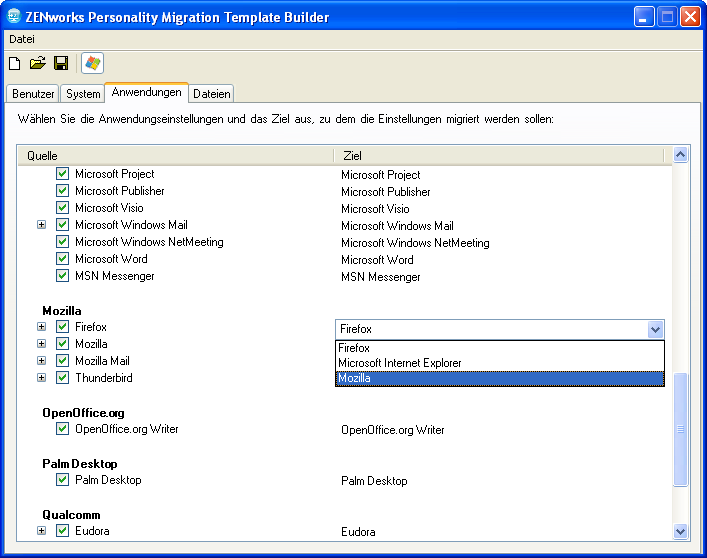Image resolution: width=707 pixels, height=558 pixels.
Task: Select the Microsoft Word target cell
Action: pyautogui.click(x=377, y=260)
